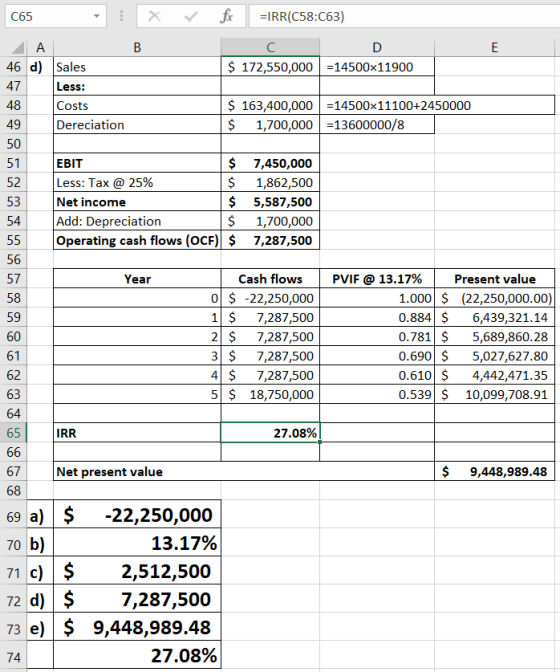Viewport: 560px width, 672px height.
Task: Click the Present value table header
Action: click(x=494, y=279)
